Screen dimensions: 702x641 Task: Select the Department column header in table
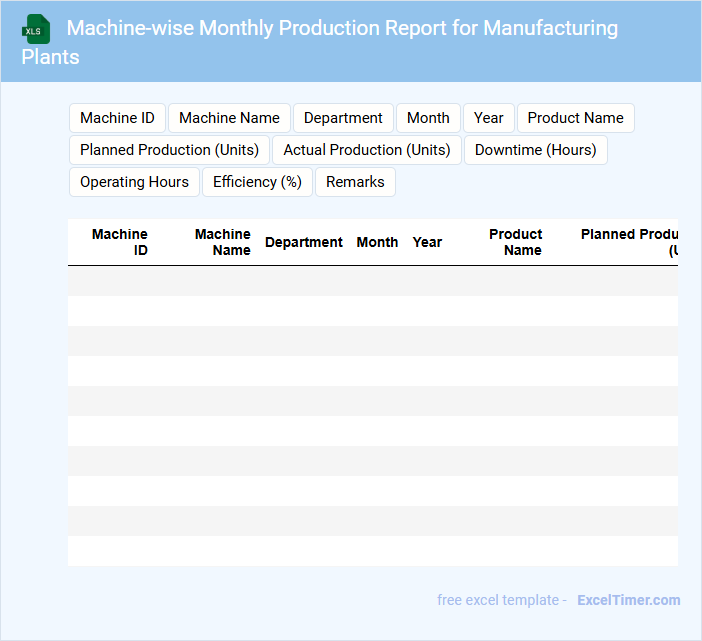pos(303,242)
